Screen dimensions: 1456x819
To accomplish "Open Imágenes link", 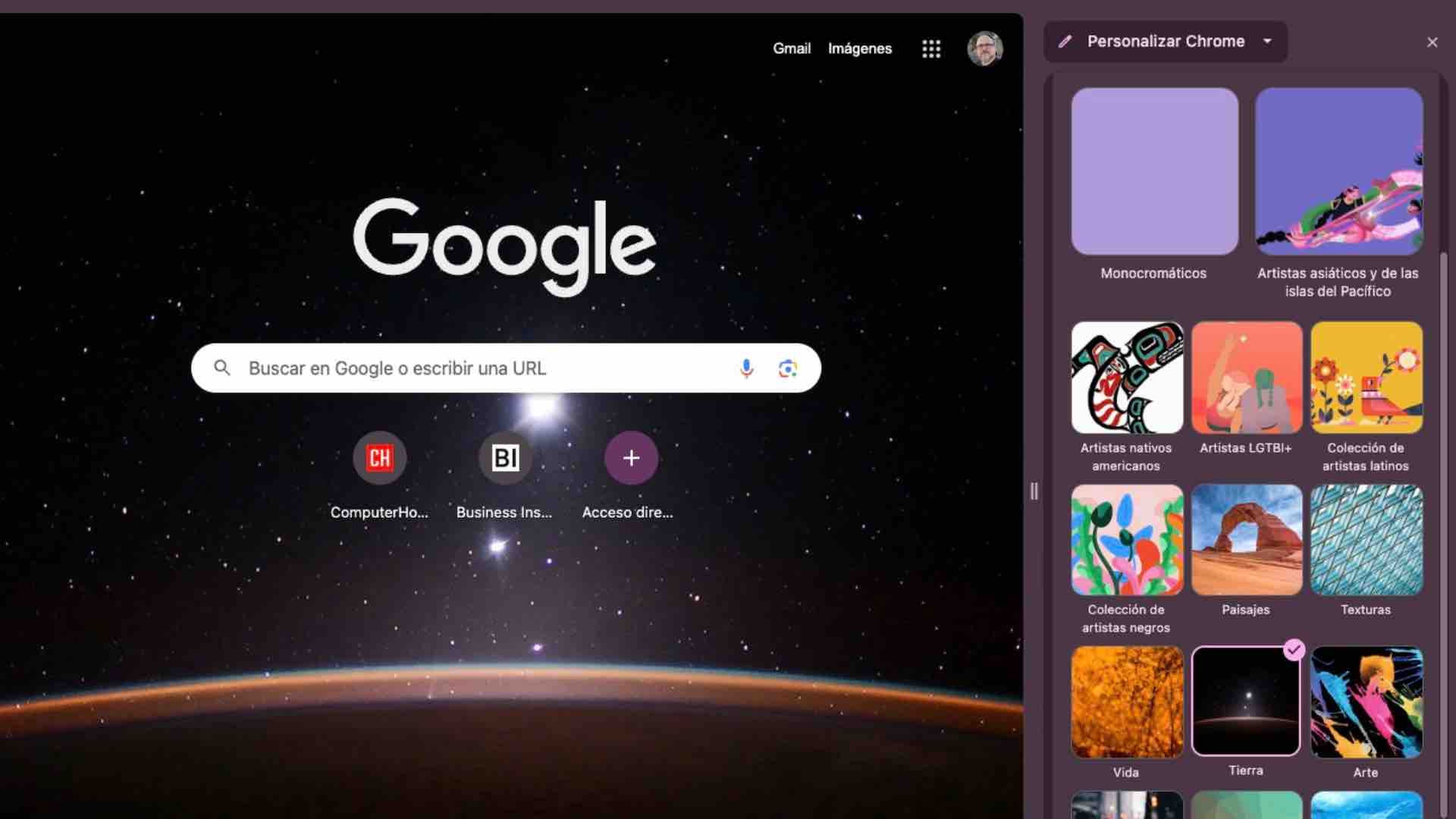I will click(860, 49).
